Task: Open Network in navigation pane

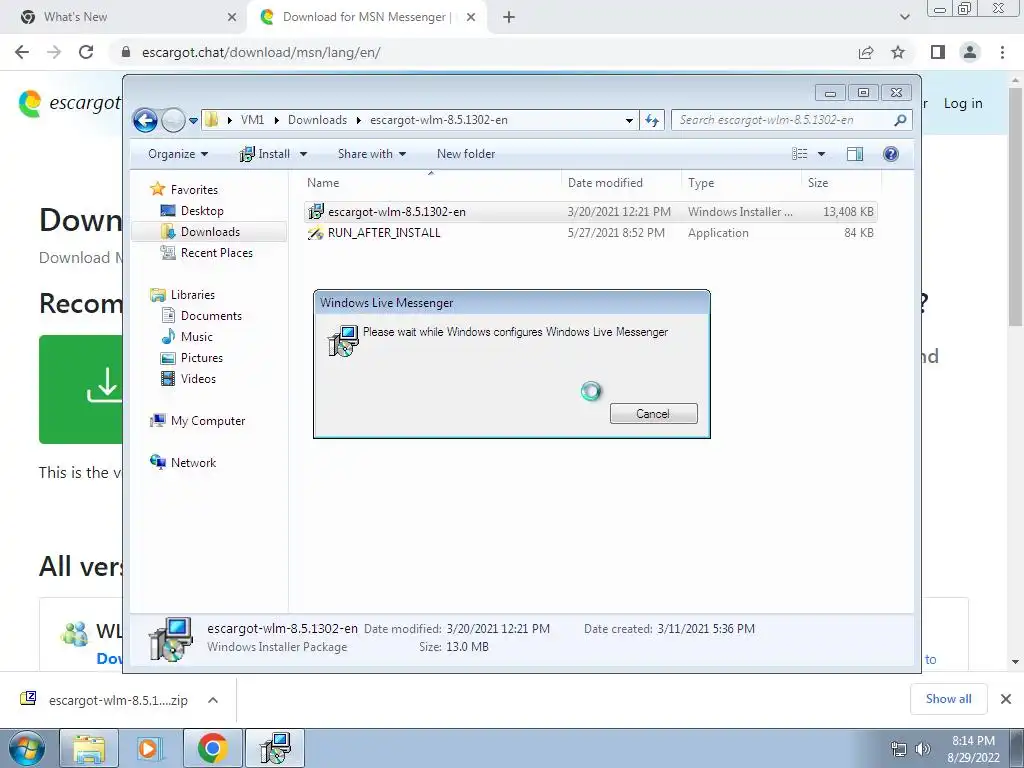Action: 193,462
